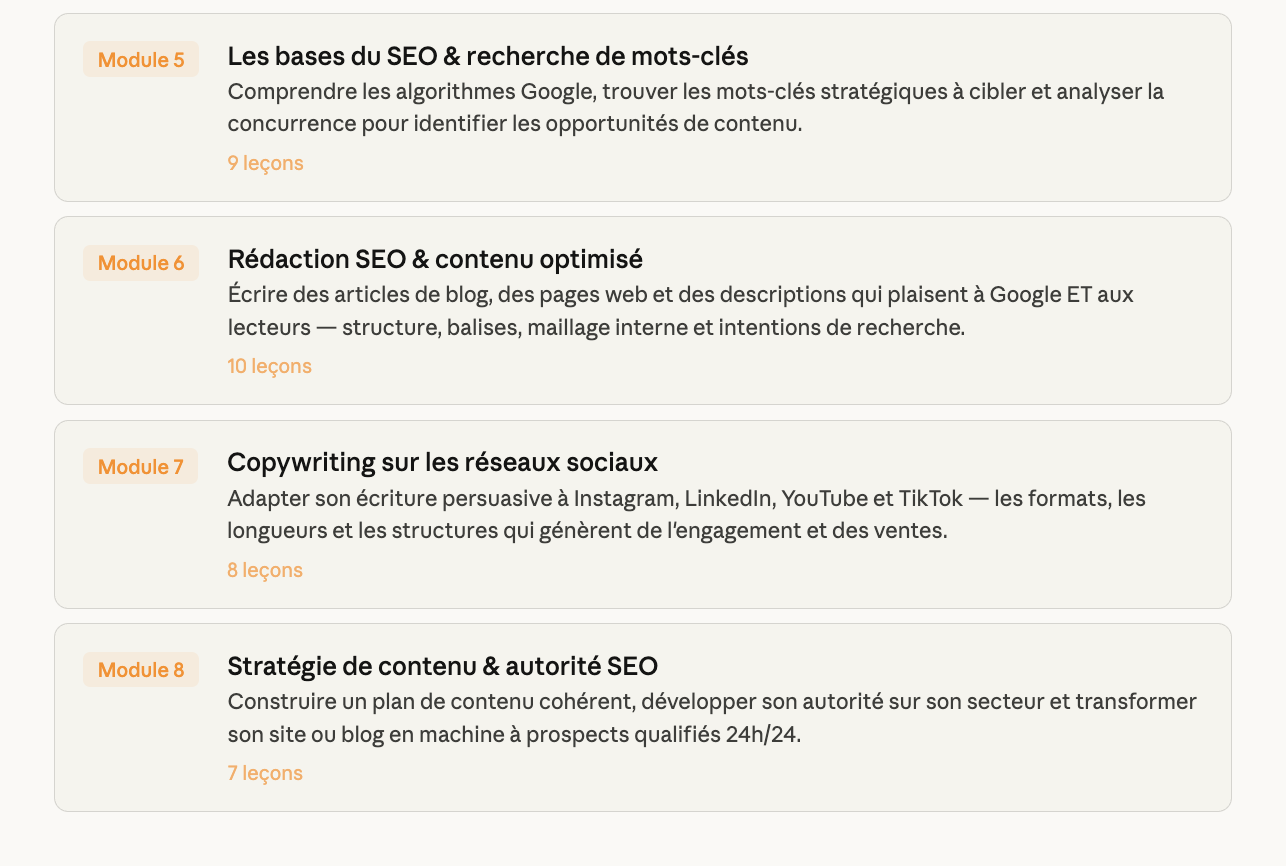Click the "9 leçons" label
This screenshot has width=1286, height=866.
click(x=265, y=163)
